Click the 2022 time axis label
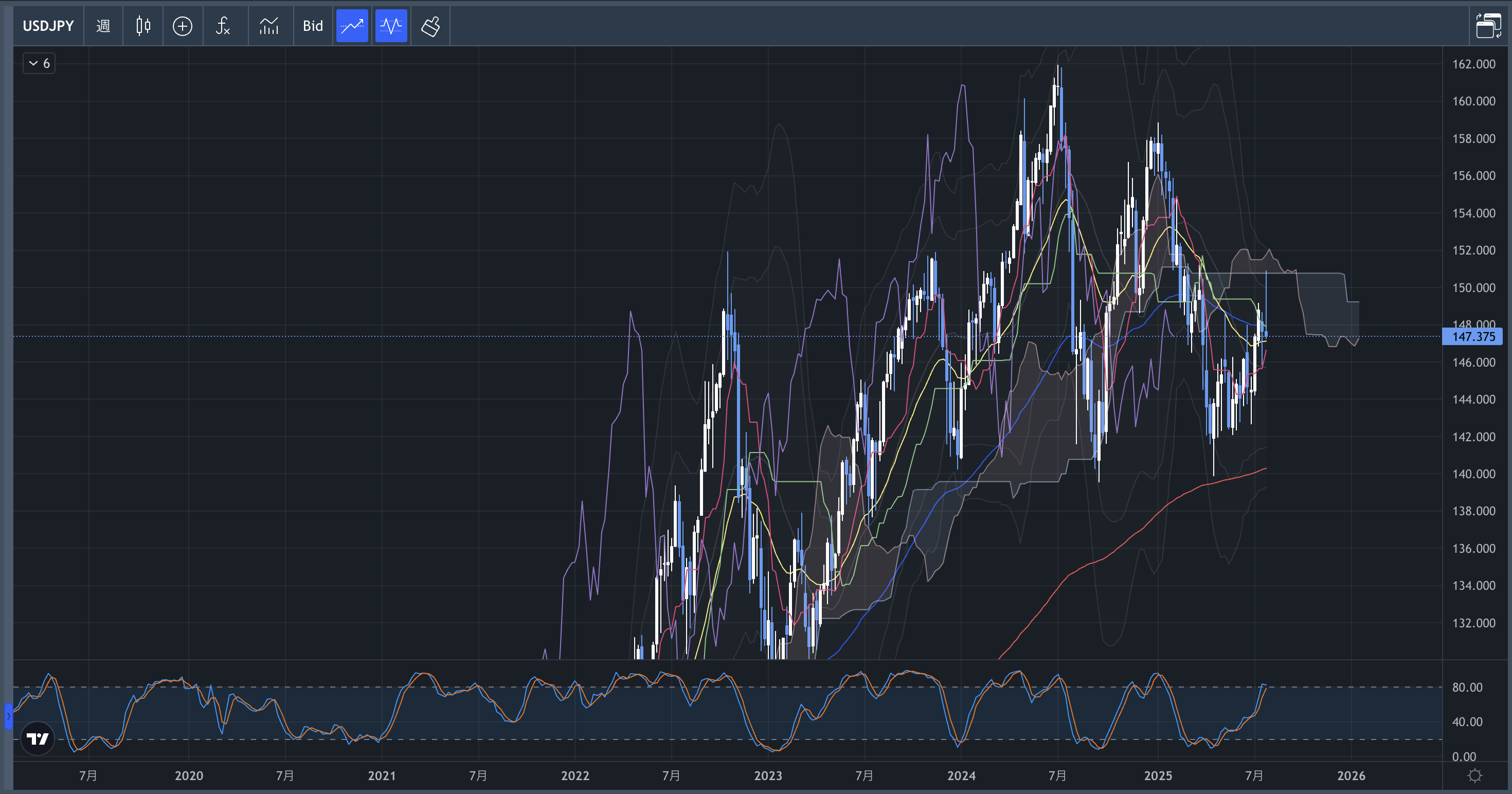This screenshot has width=1512, height=794. pyautogui.click(x=575, y=776)
